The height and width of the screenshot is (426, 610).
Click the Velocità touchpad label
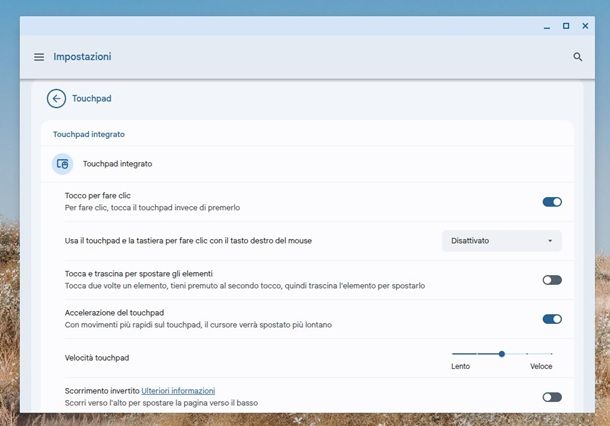[x=97, y=358]
